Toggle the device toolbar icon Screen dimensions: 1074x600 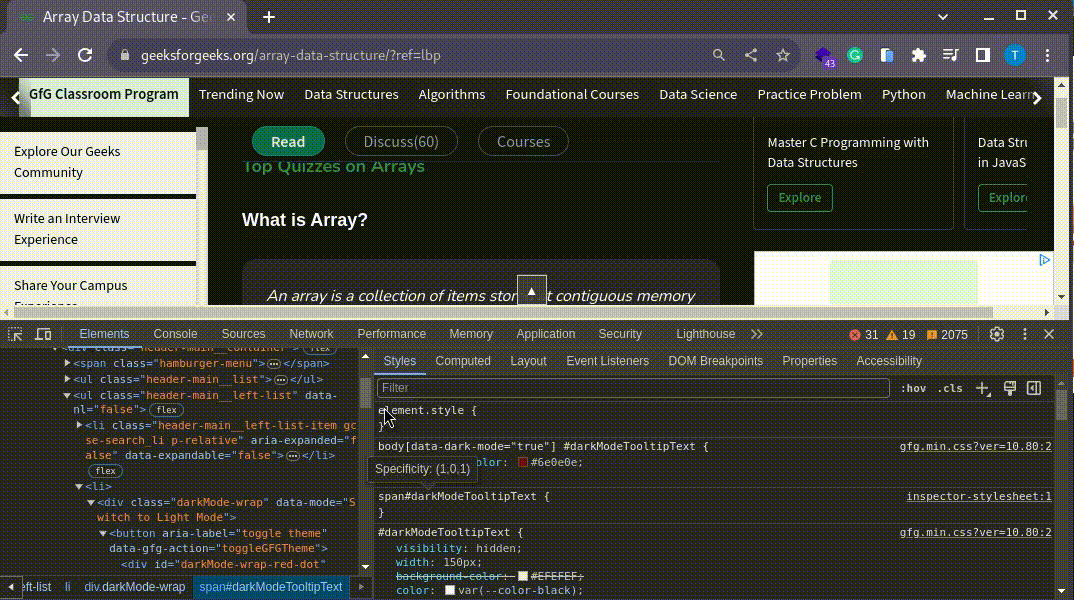43,334
